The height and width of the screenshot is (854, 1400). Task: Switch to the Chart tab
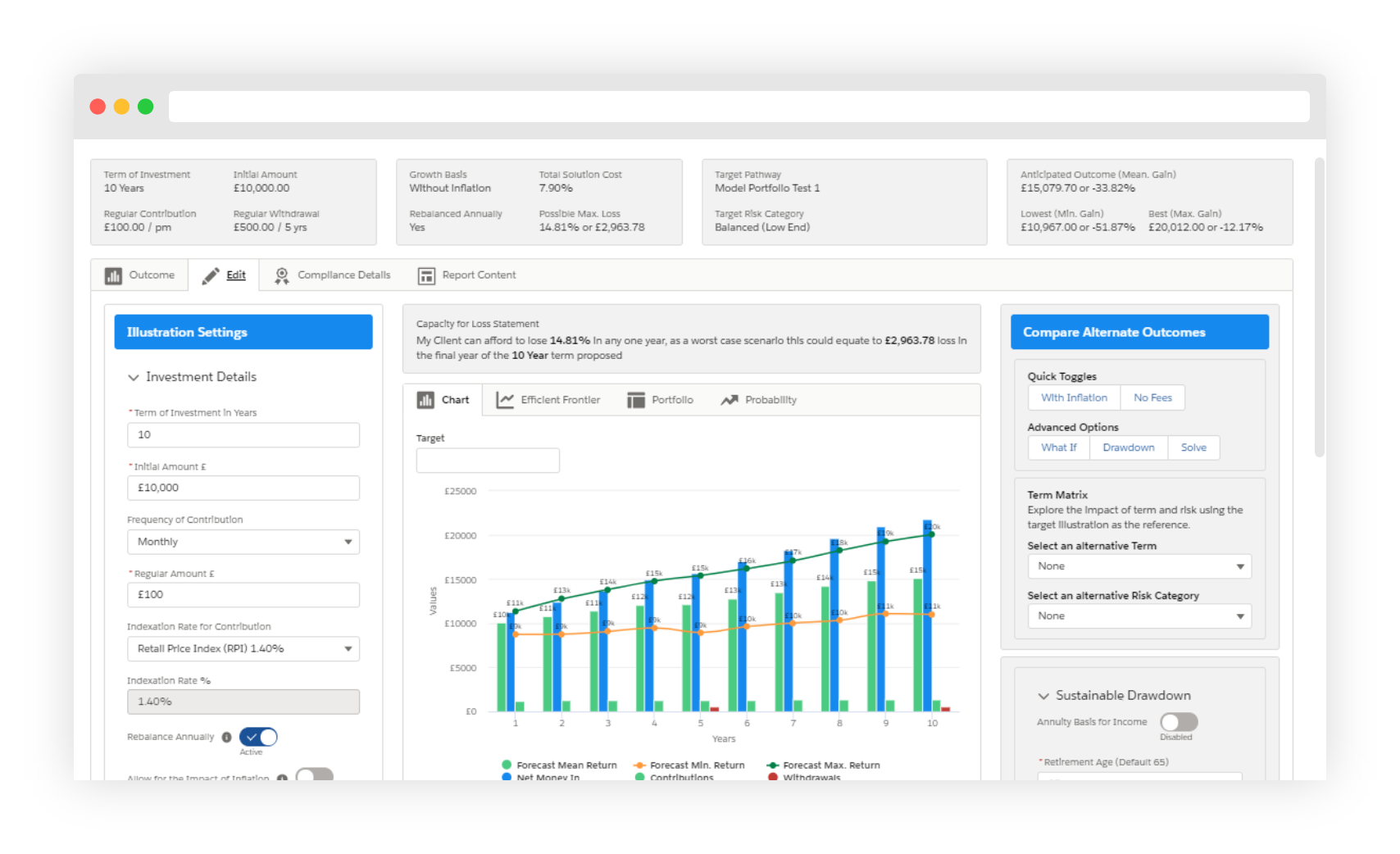point(444,400)
